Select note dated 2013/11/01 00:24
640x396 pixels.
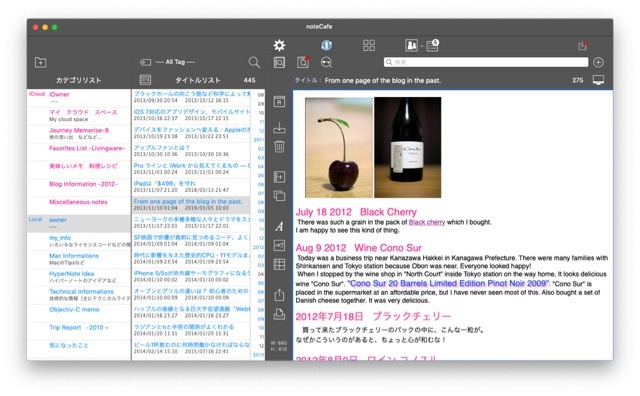tap(191, 169)
